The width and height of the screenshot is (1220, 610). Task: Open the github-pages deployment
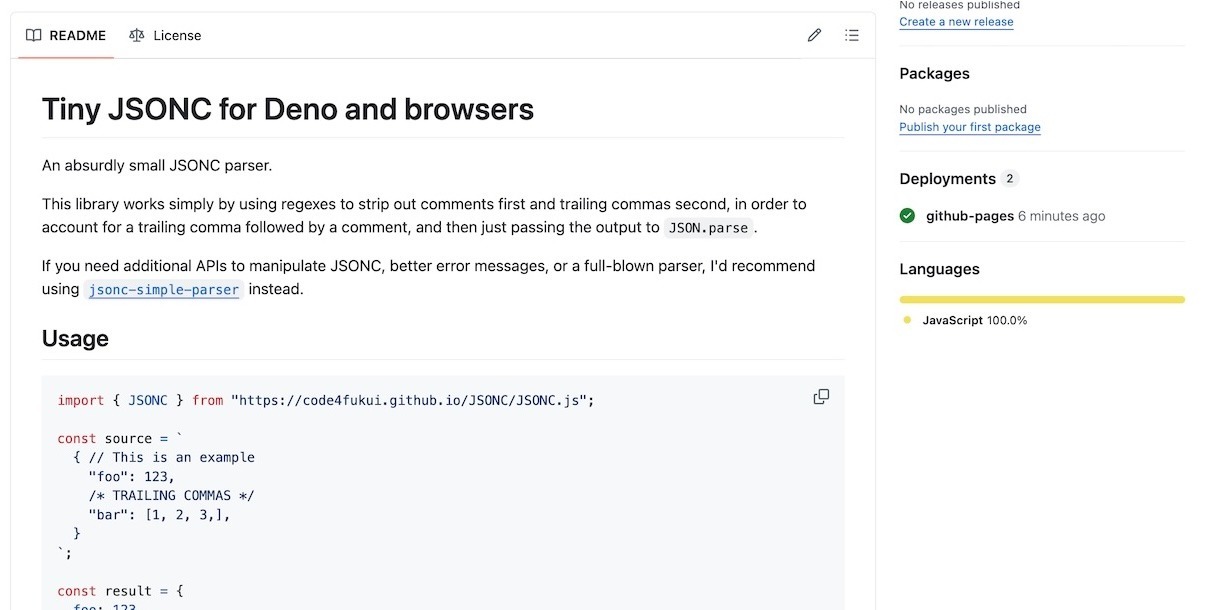pos(969,216)
